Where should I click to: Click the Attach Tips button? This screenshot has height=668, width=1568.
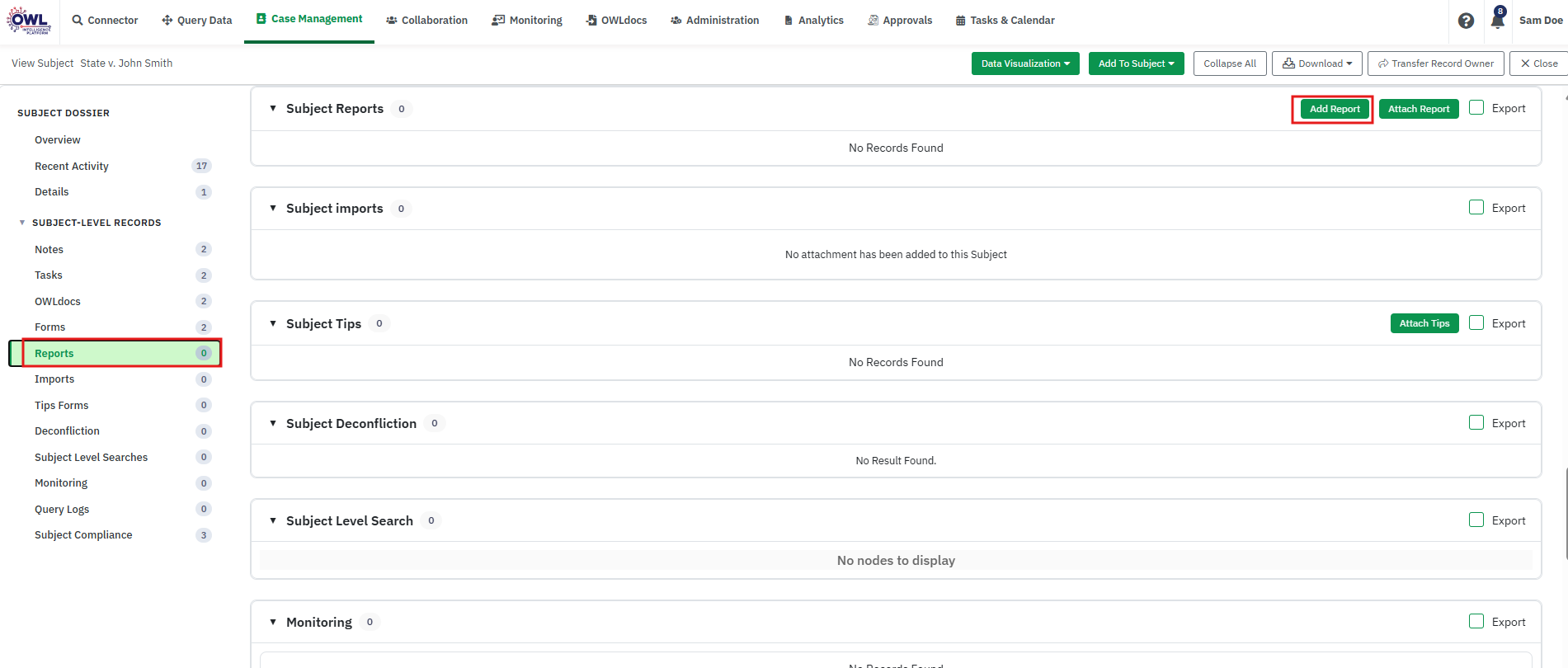(1424, 323)
